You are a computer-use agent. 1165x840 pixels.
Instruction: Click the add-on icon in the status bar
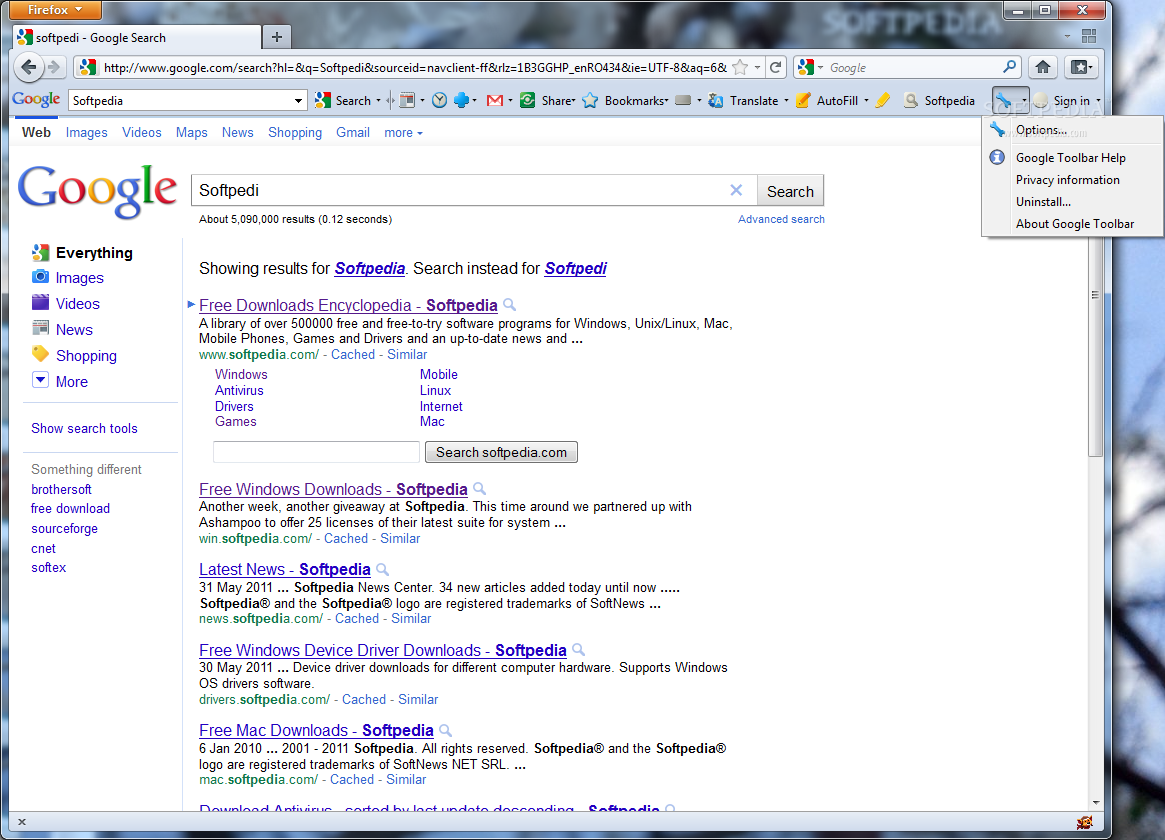click(x=1084, y=821)
